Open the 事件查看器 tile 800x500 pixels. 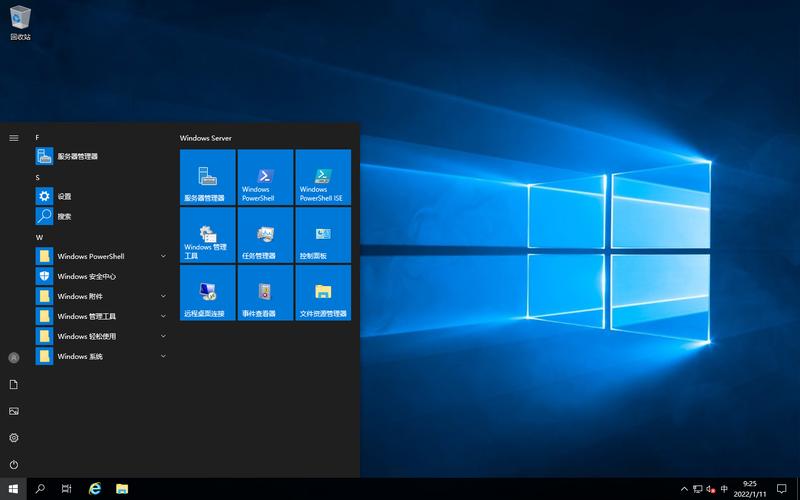265,292
